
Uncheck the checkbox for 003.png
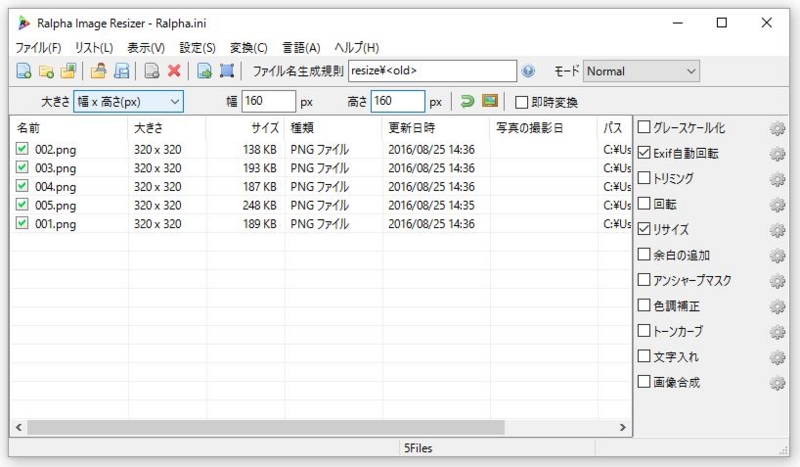[x=21, y=167]
